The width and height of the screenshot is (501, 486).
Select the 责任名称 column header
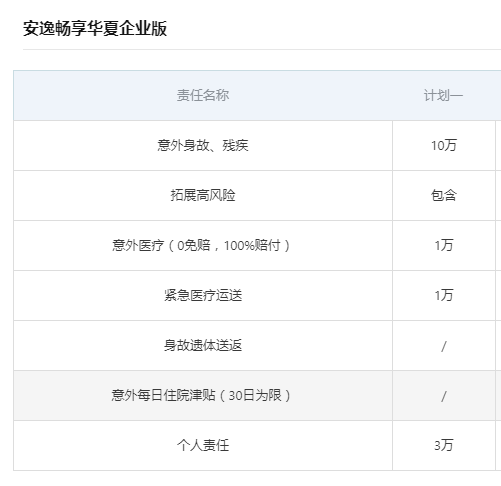(x=203, y=95)
